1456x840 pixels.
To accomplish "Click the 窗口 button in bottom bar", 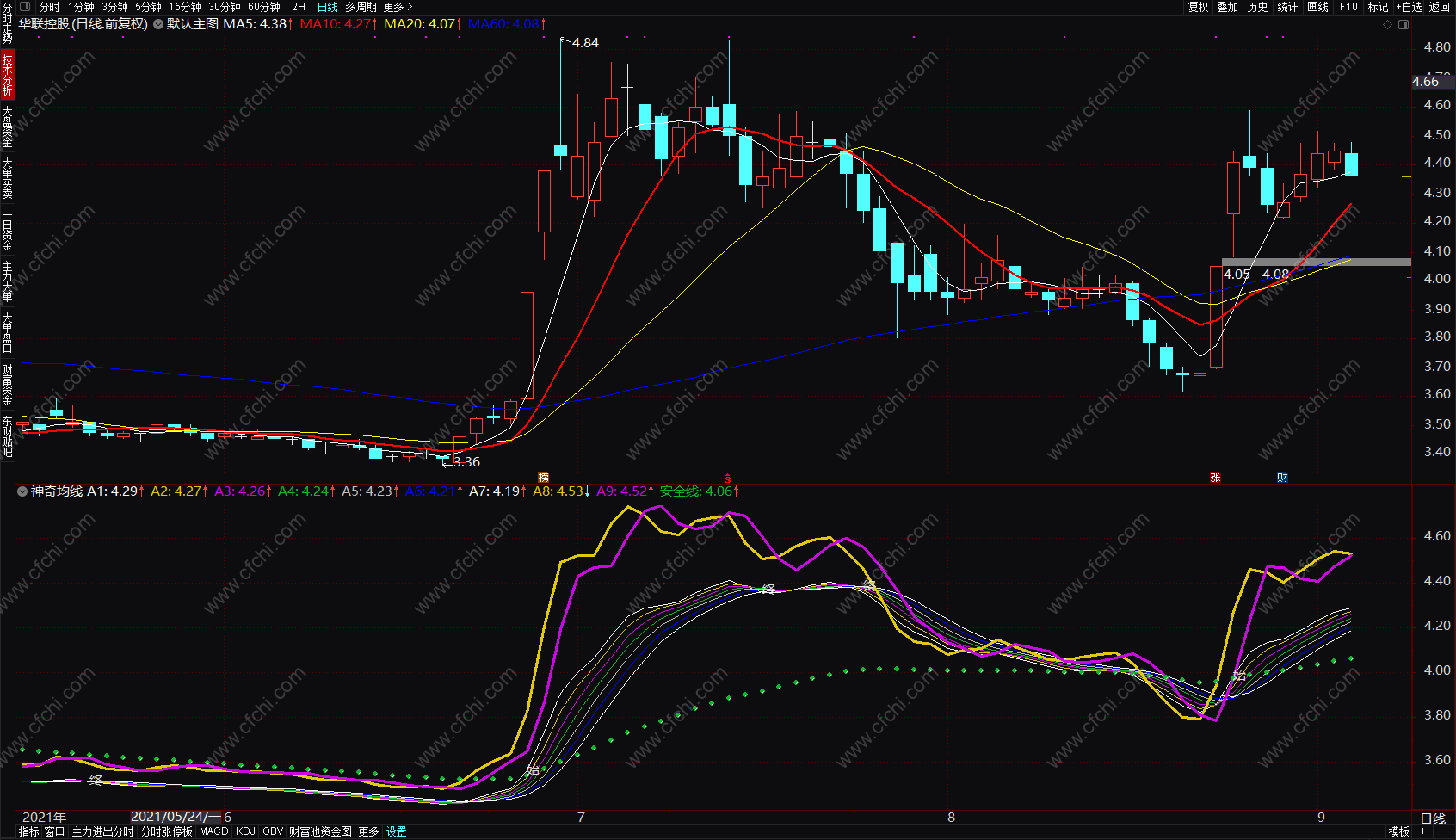I will (x=54, y=831).
